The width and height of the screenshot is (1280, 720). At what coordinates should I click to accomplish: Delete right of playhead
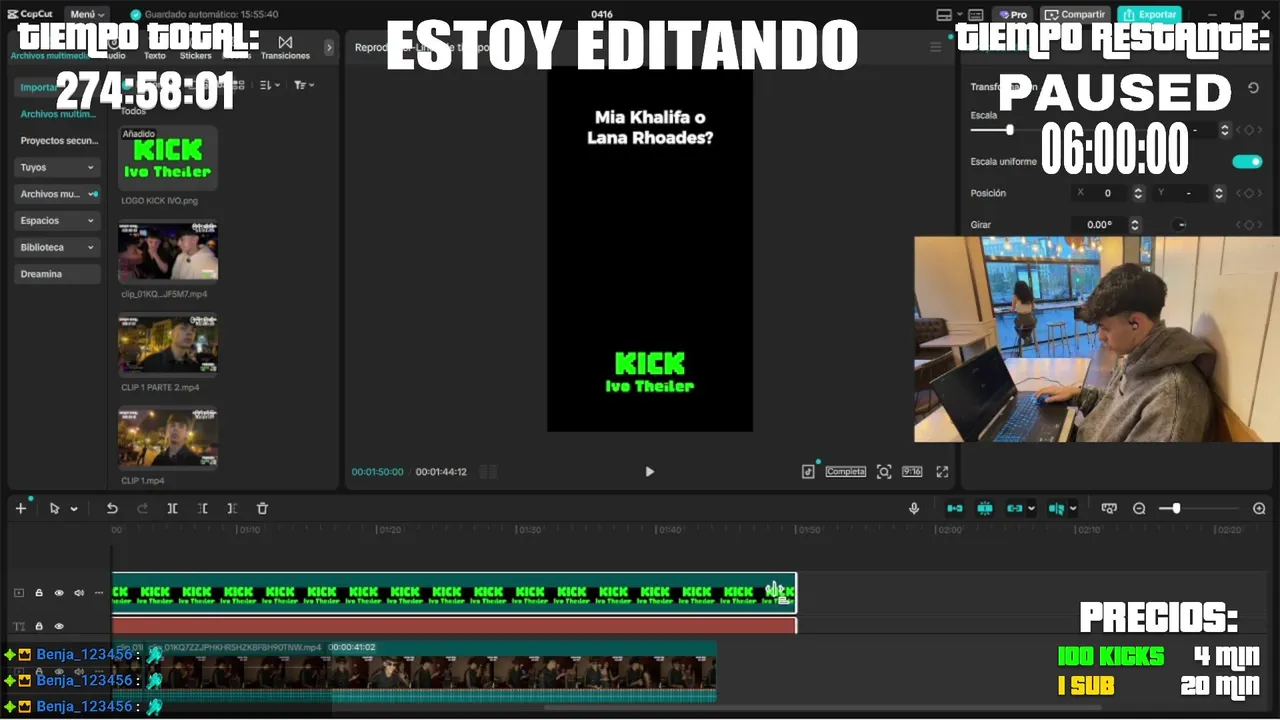click(232, 508)
